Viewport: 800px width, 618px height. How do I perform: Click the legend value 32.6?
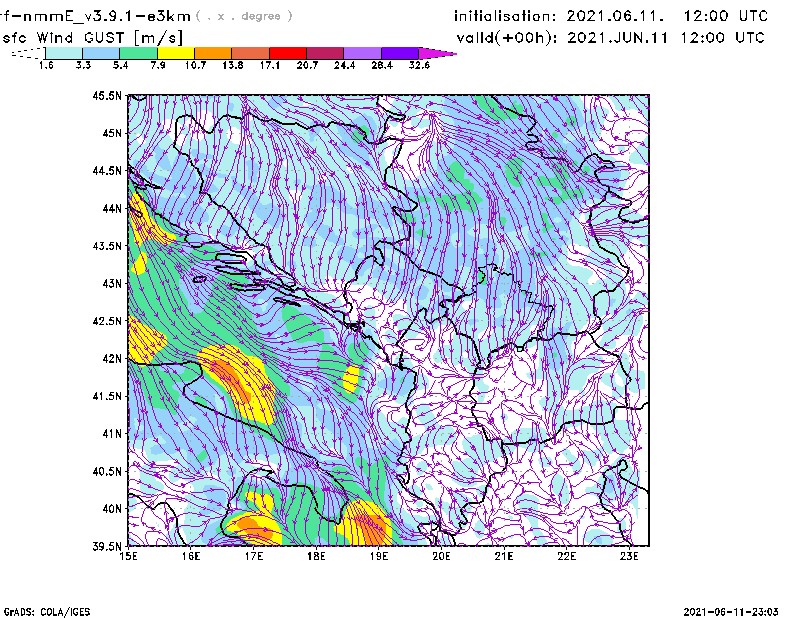click(x=419, y=65)
